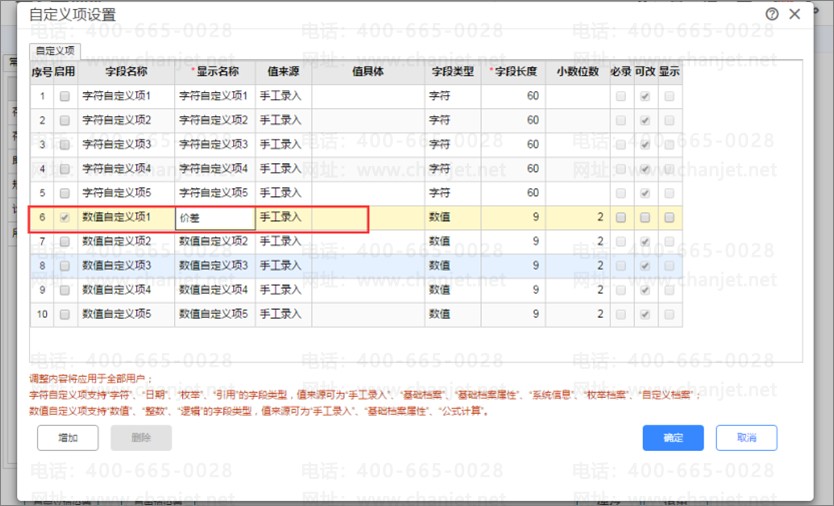Enable 字符自定义项1 via 启用 checkbox

coord(65,96)
